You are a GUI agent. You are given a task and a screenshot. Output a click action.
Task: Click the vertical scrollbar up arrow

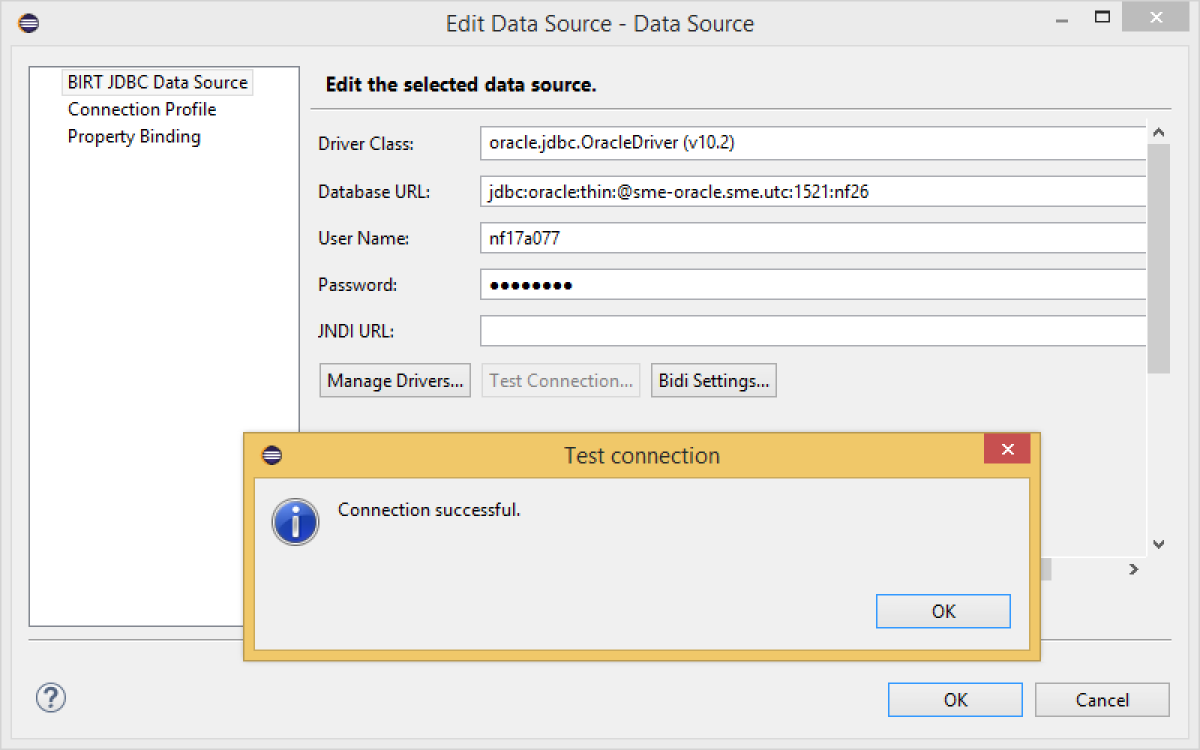tap(1158, 132)
